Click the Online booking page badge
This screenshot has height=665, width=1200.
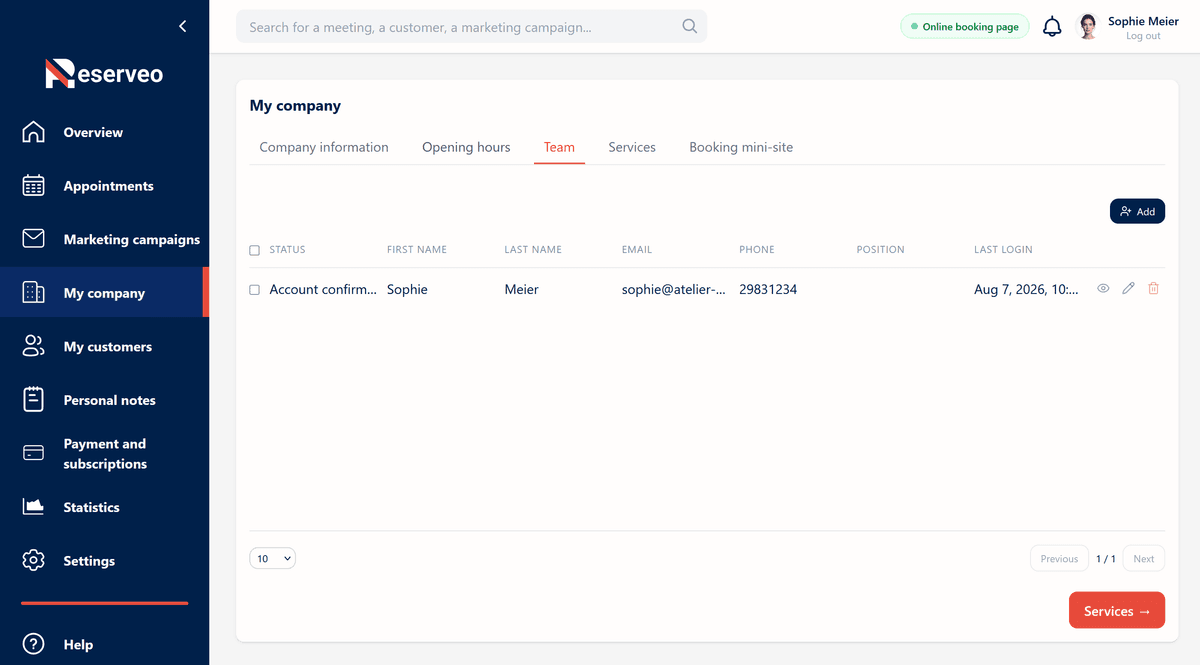tap(965, 27)
